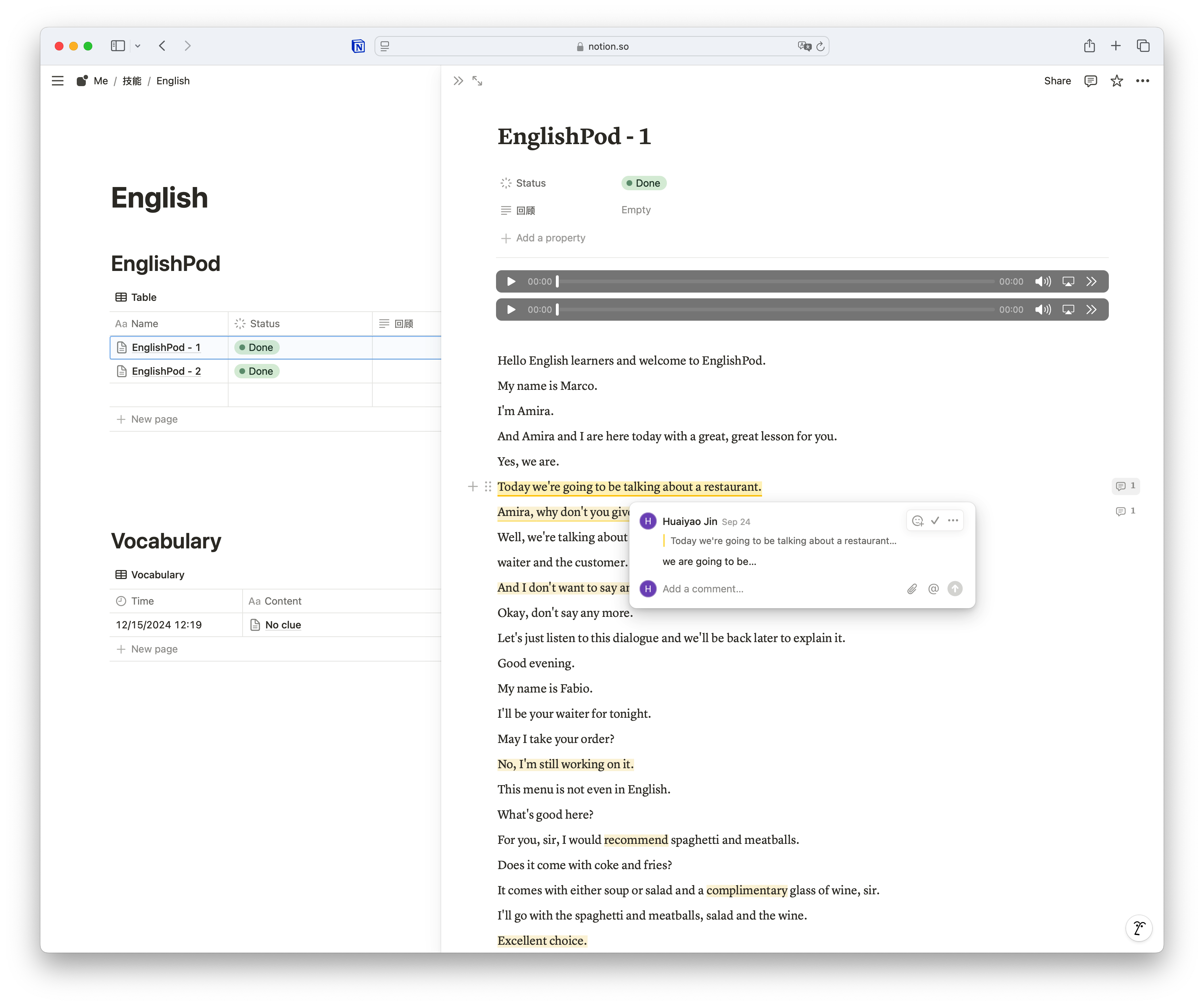Navigate to the Me breadcrumb

coord(100,81)
